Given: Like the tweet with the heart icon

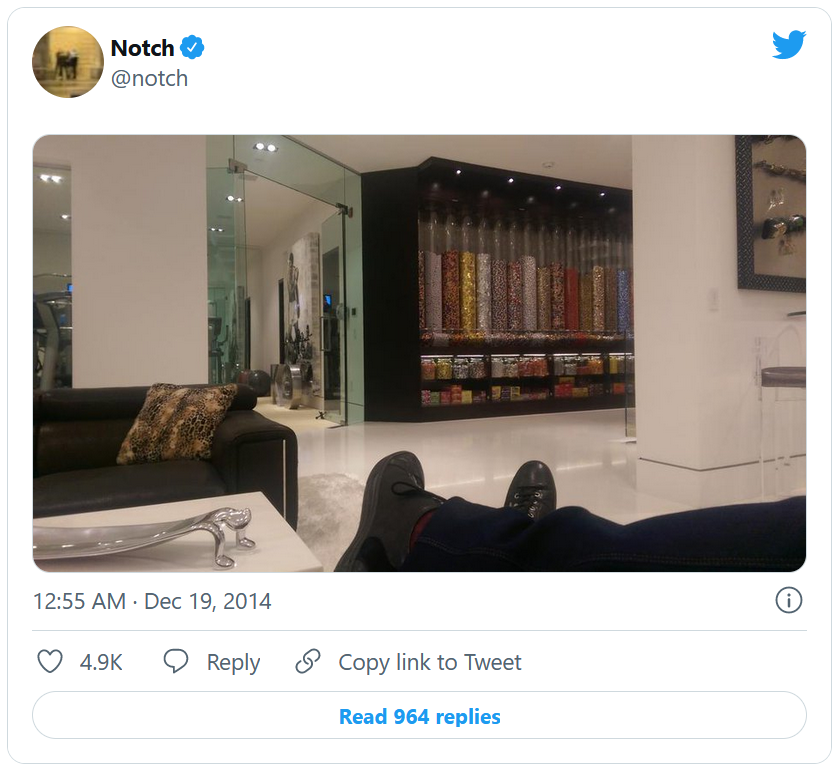Looking at the screenshot, I should click(x=50, y=662).
